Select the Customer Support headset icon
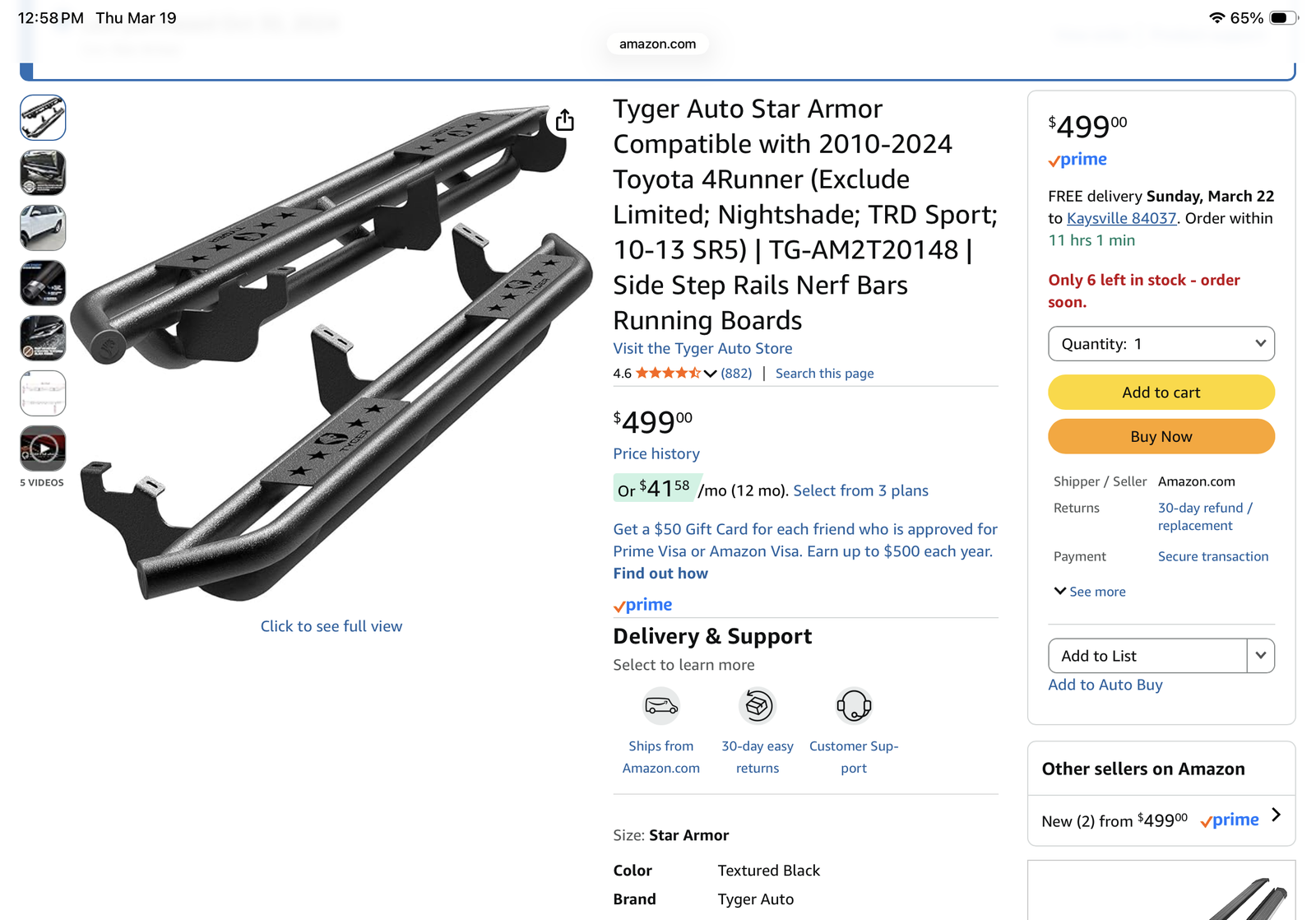Viewport: 1316px width, 920px height. [x=854, y=706]
